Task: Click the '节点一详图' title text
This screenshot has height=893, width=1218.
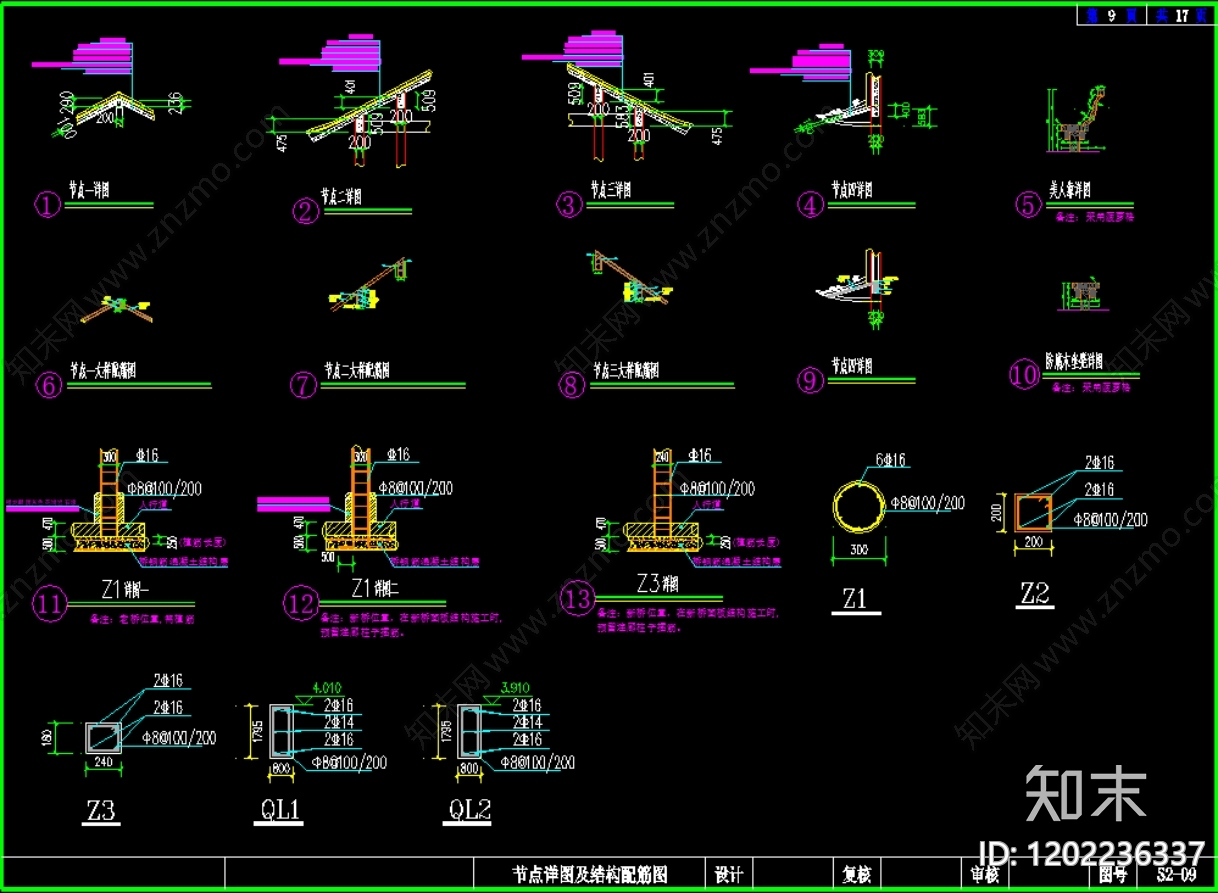Action: click(89, 189)
